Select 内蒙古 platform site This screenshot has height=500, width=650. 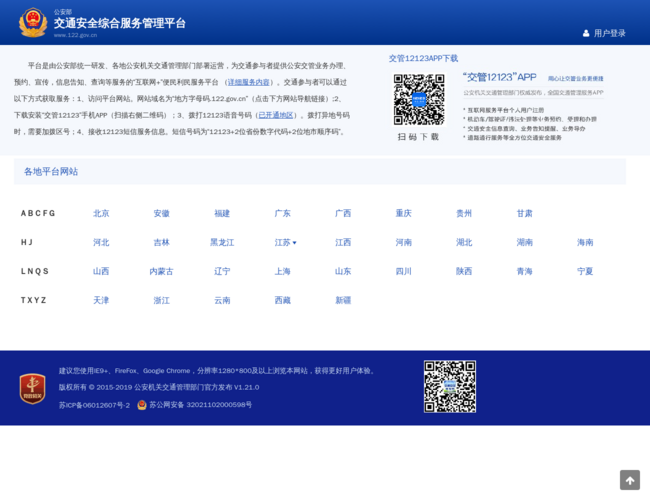[x=161, y=271]
